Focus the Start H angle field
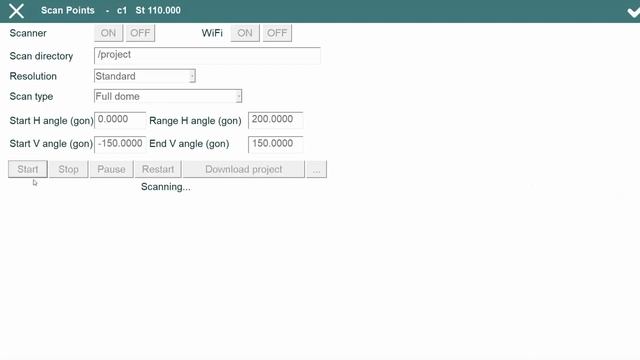The width and height of the screenshot is (640, 360). point(120,120)
